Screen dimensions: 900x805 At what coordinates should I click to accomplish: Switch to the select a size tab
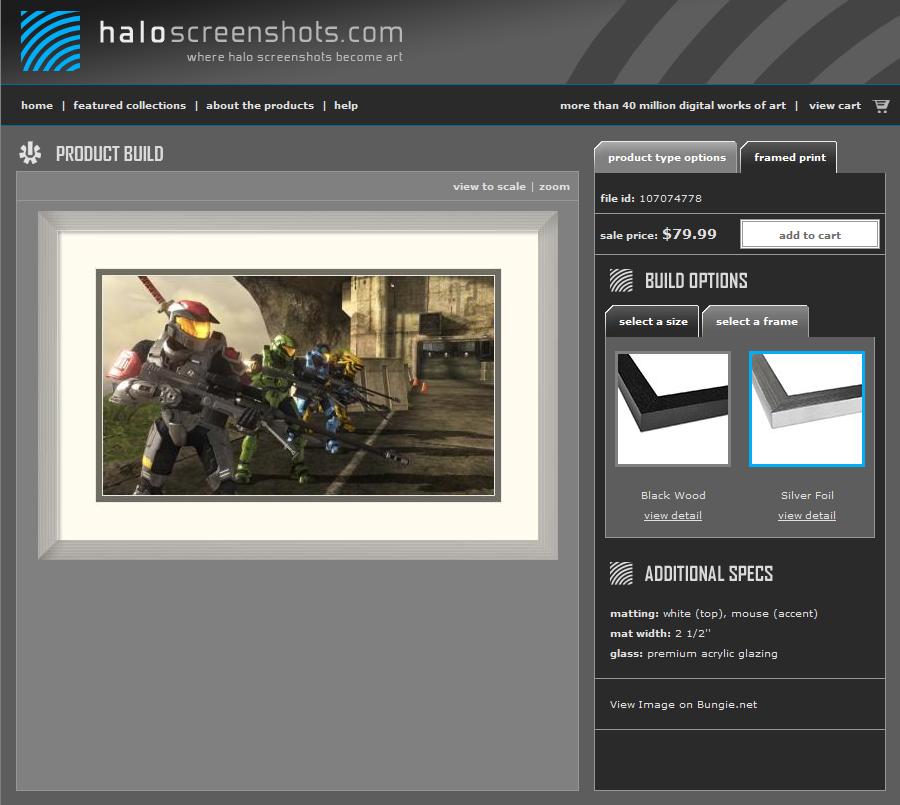click(653, 322)
